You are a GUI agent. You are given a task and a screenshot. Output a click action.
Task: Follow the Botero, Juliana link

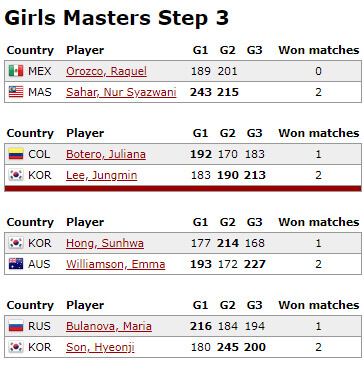click(x=106, y=154)
